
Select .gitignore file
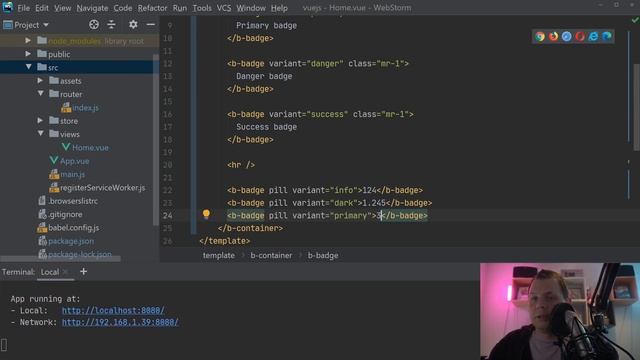point(65,215)
